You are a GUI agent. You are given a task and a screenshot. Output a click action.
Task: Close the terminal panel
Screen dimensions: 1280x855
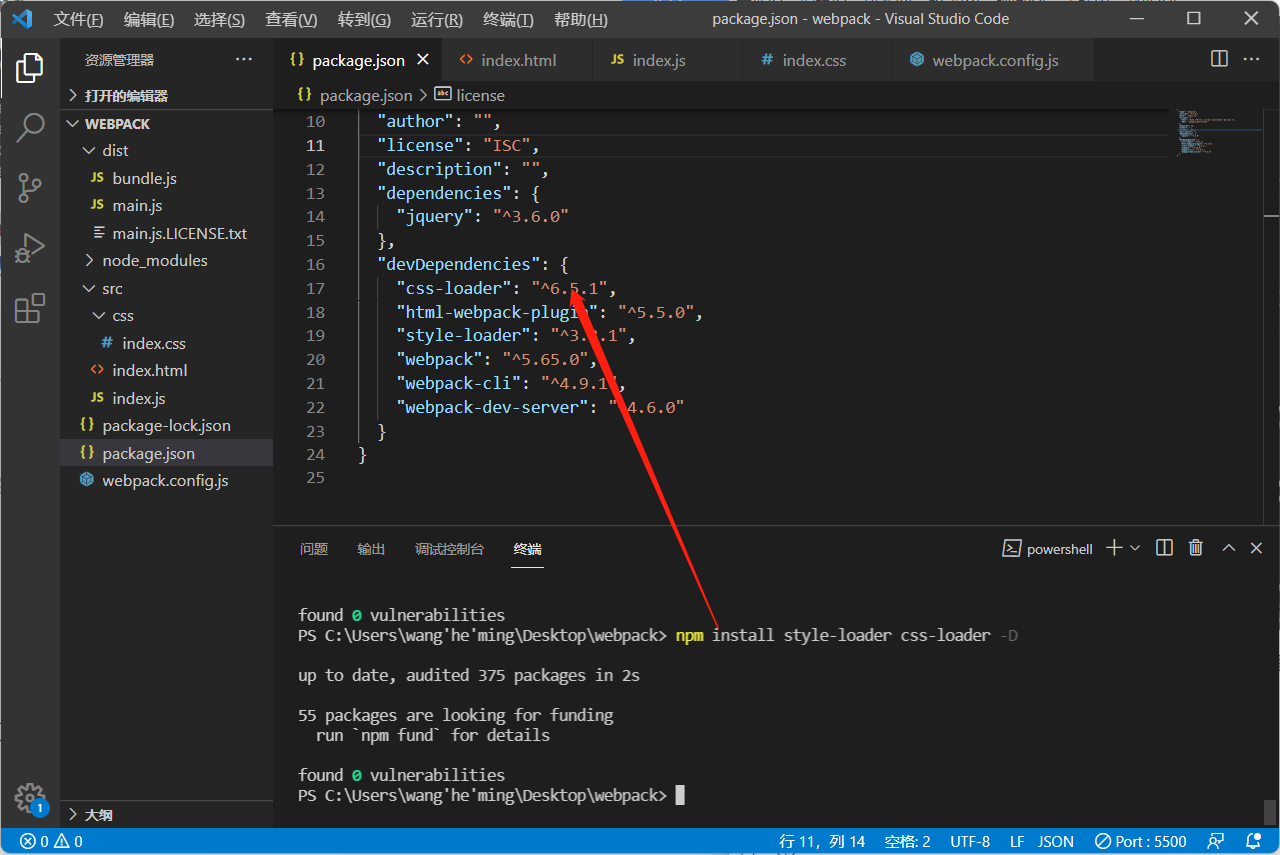tap(1257, 548)
